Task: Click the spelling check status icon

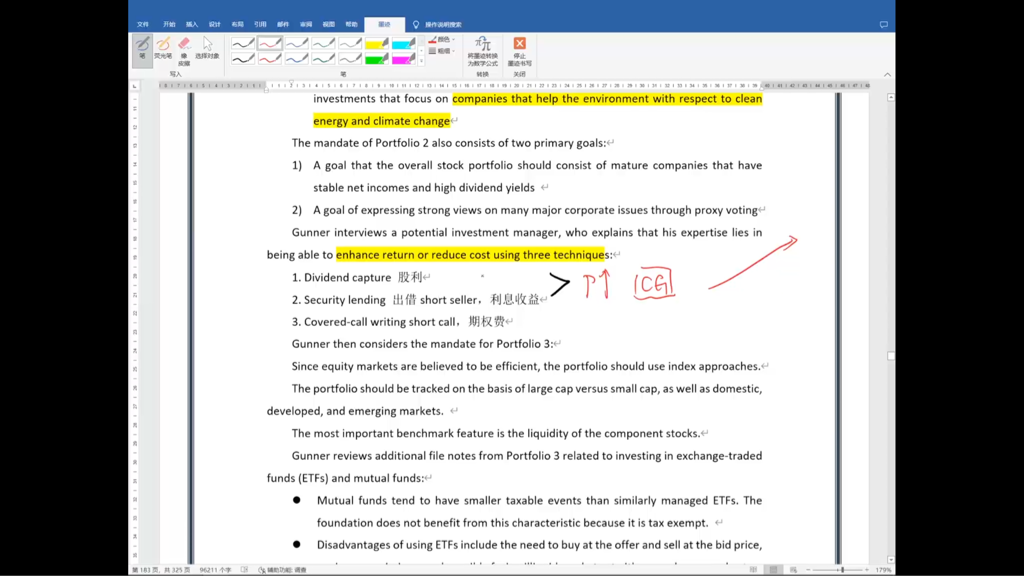Action: point(244,570)
